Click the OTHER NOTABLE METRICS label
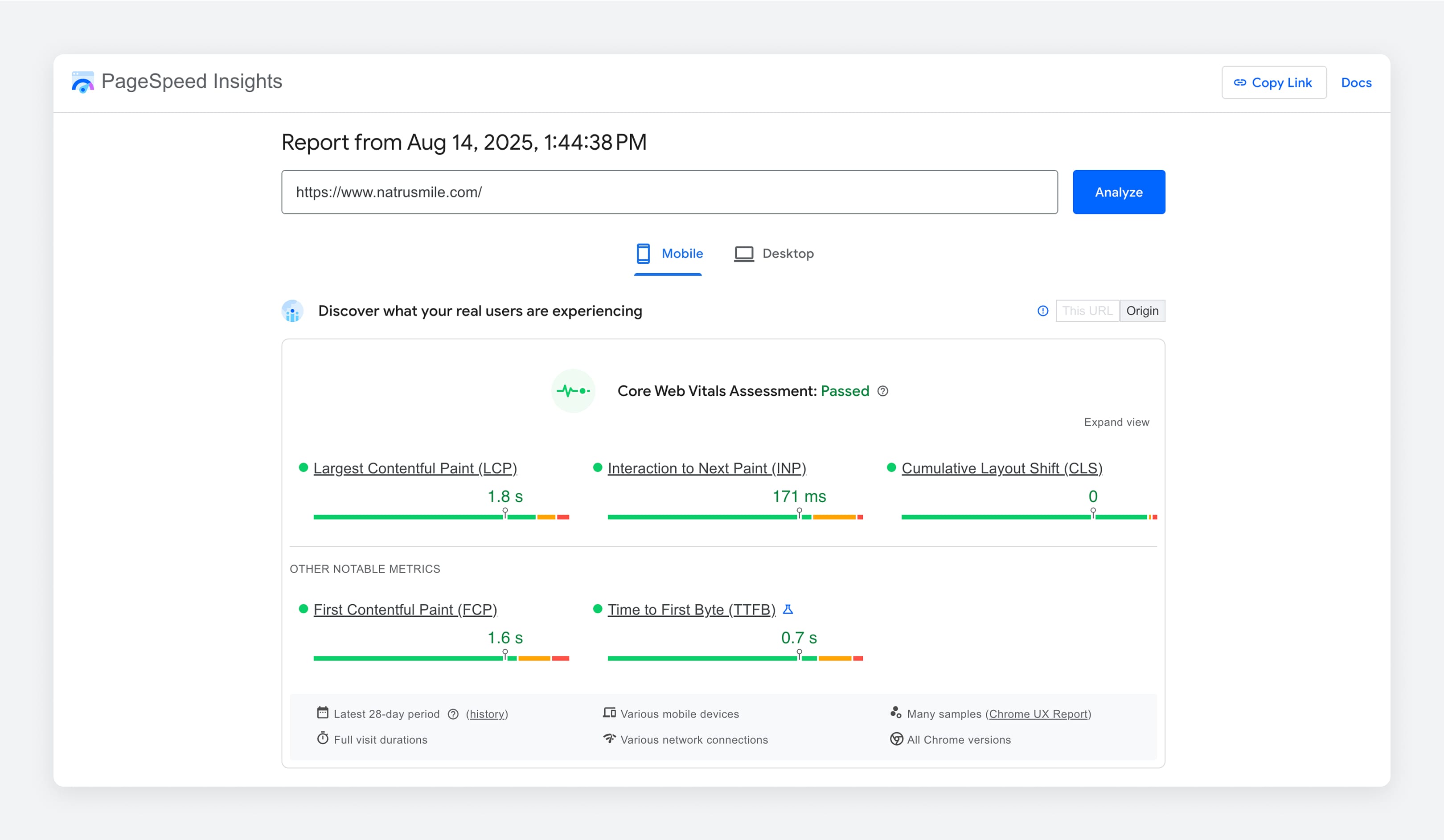 pos(365,569)
